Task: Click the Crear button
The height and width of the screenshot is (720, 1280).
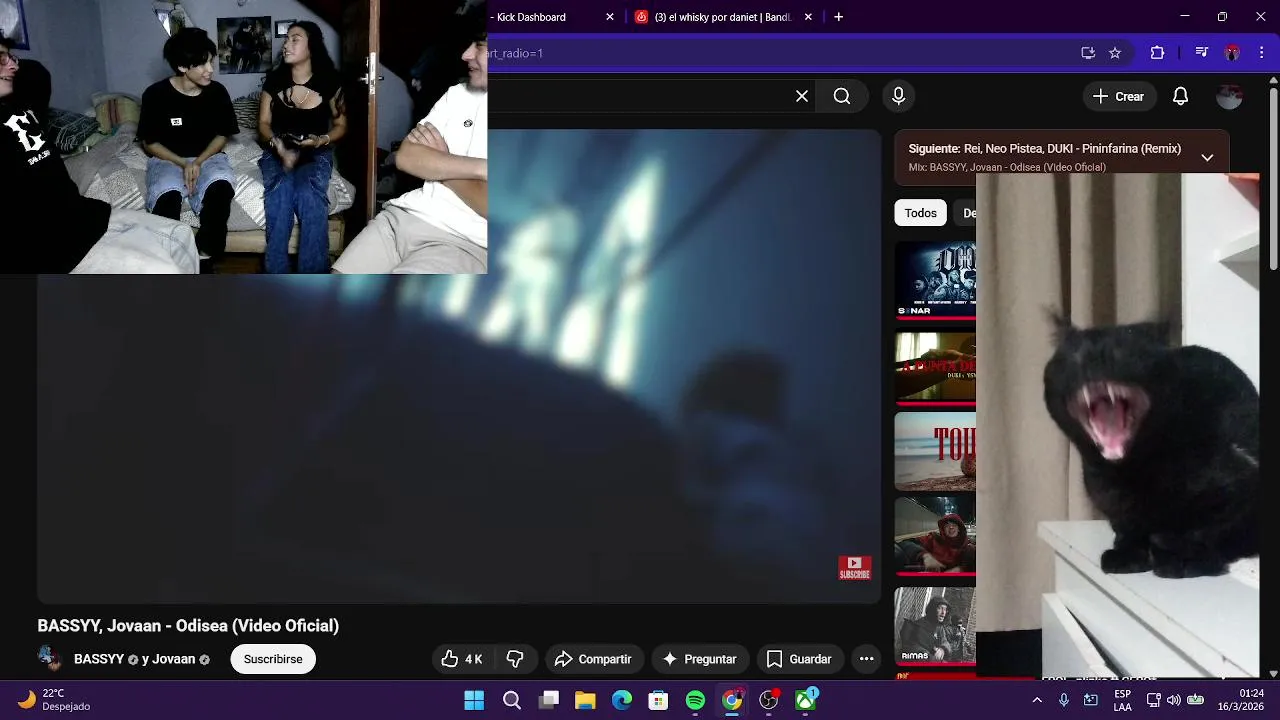Action: (x=1119, y=96)
